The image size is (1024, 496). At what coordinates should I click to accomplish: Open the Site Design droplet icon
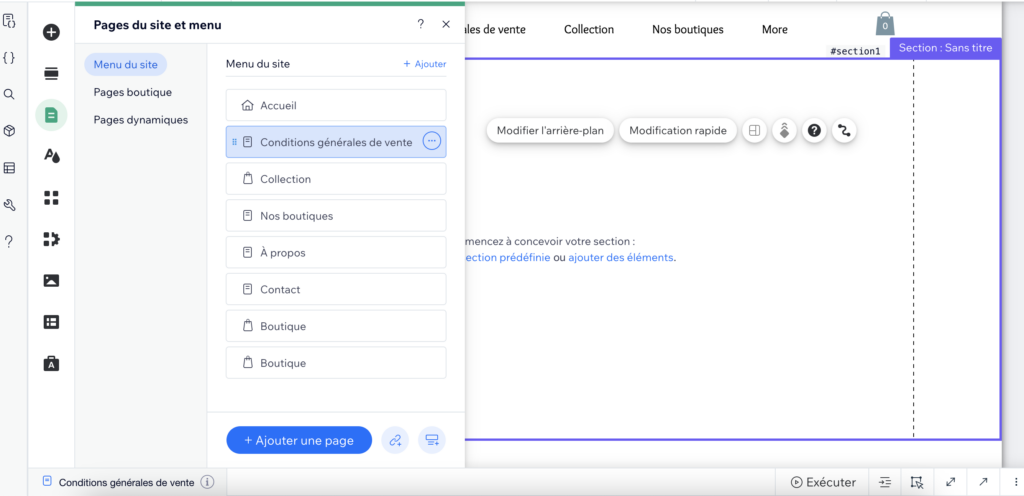pyautogui.click(x=51, y=155)
